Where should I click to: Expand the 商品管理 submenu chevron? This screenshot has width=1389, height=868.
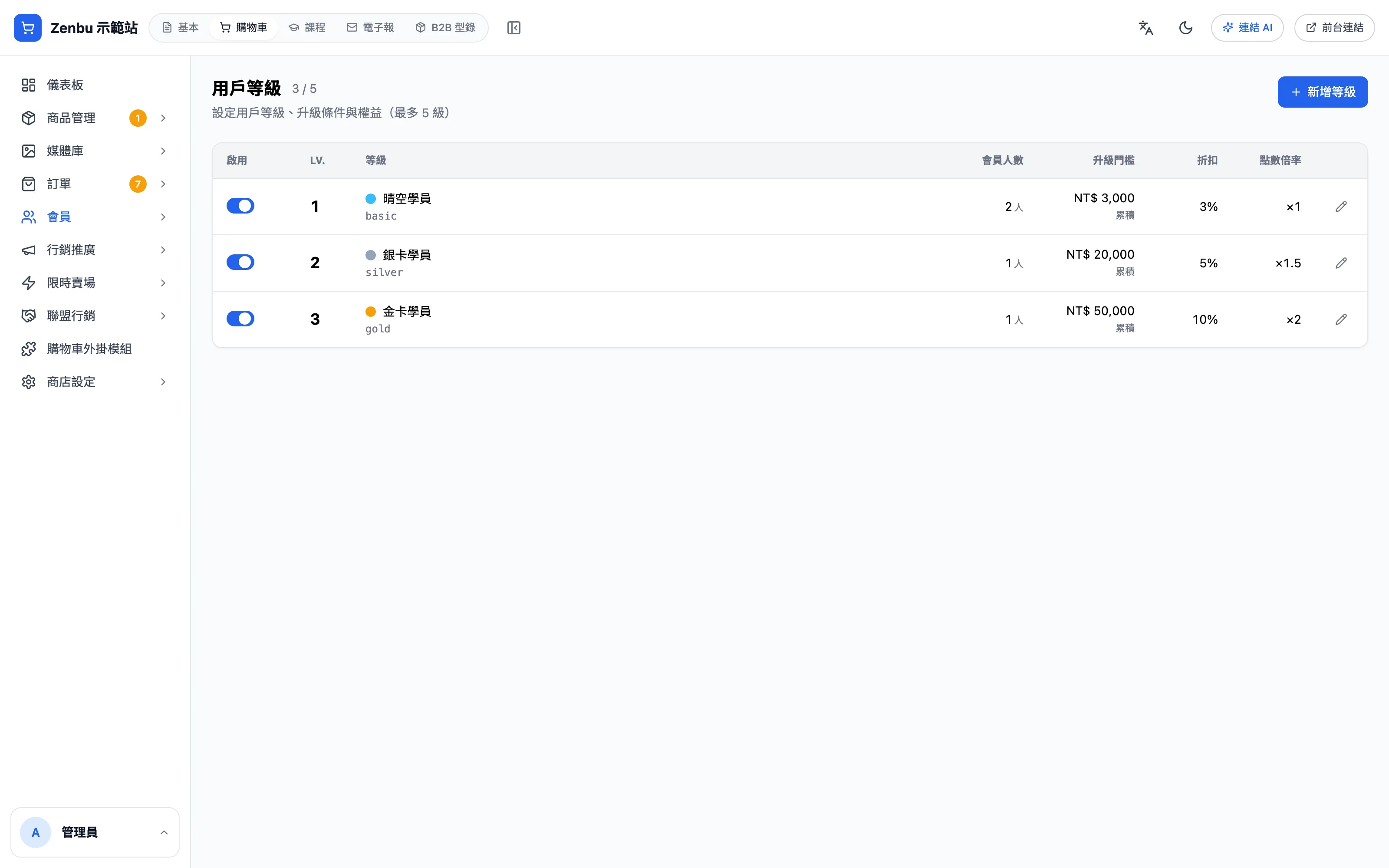coord(163,118)
